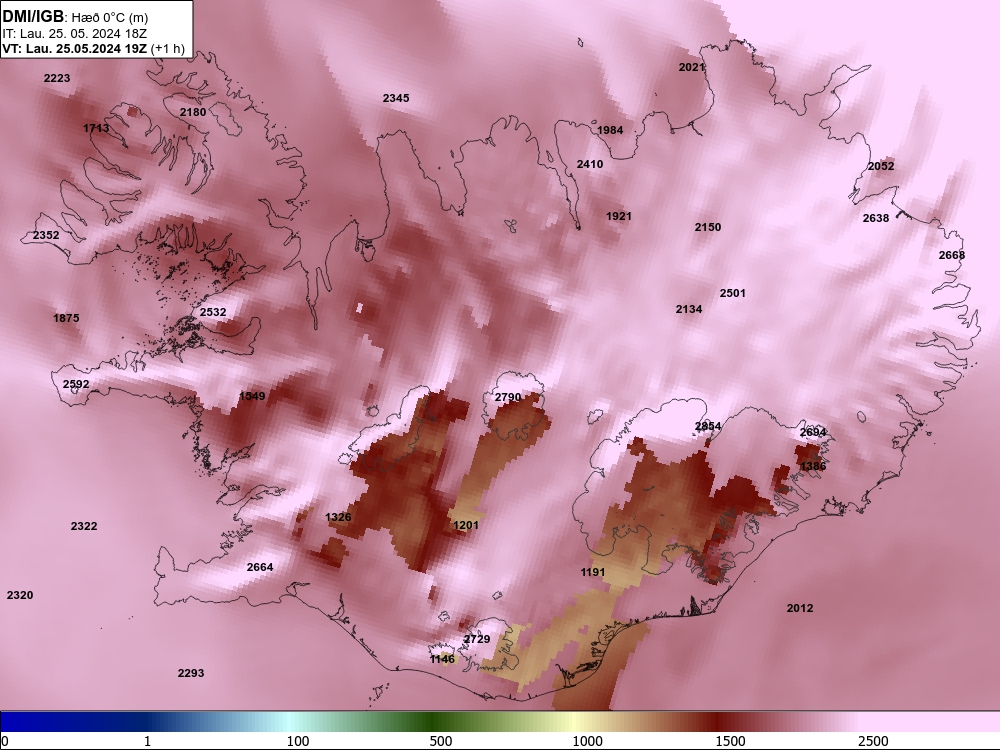Click the value 1549 on the map
The width and height of the screenshot is (1000, 750).
point(252,396)
